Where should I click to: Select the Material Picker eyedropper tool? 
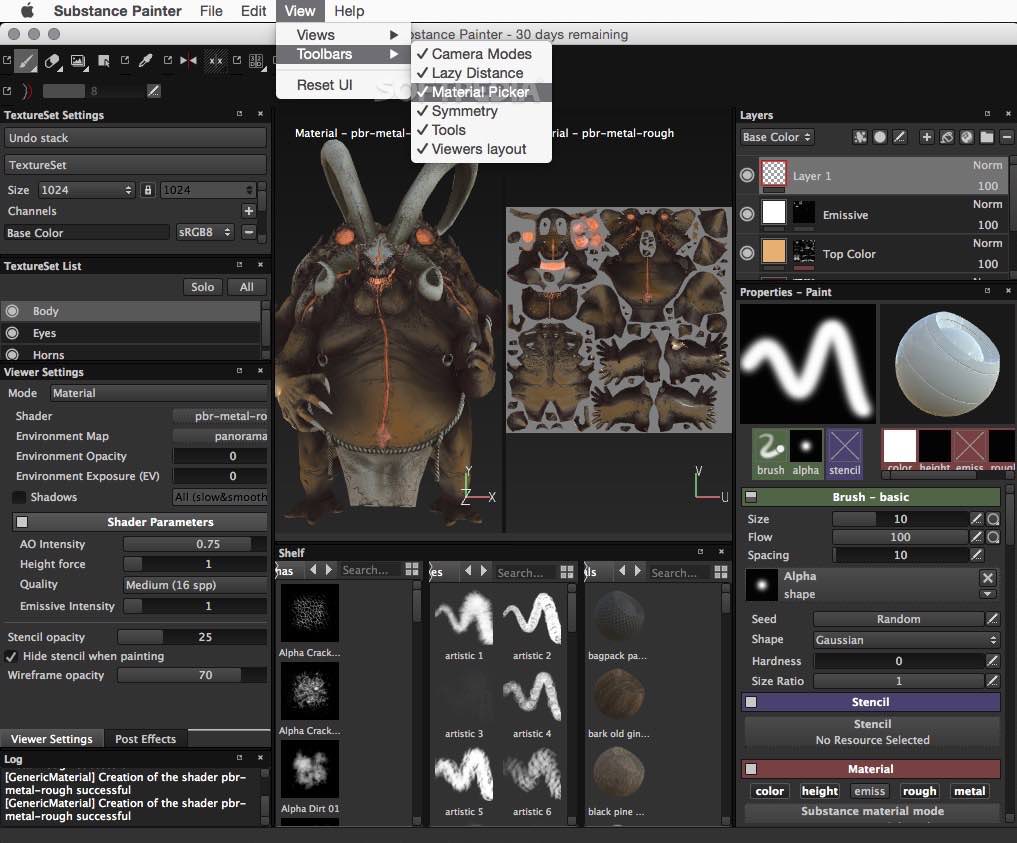click(146, 60)
